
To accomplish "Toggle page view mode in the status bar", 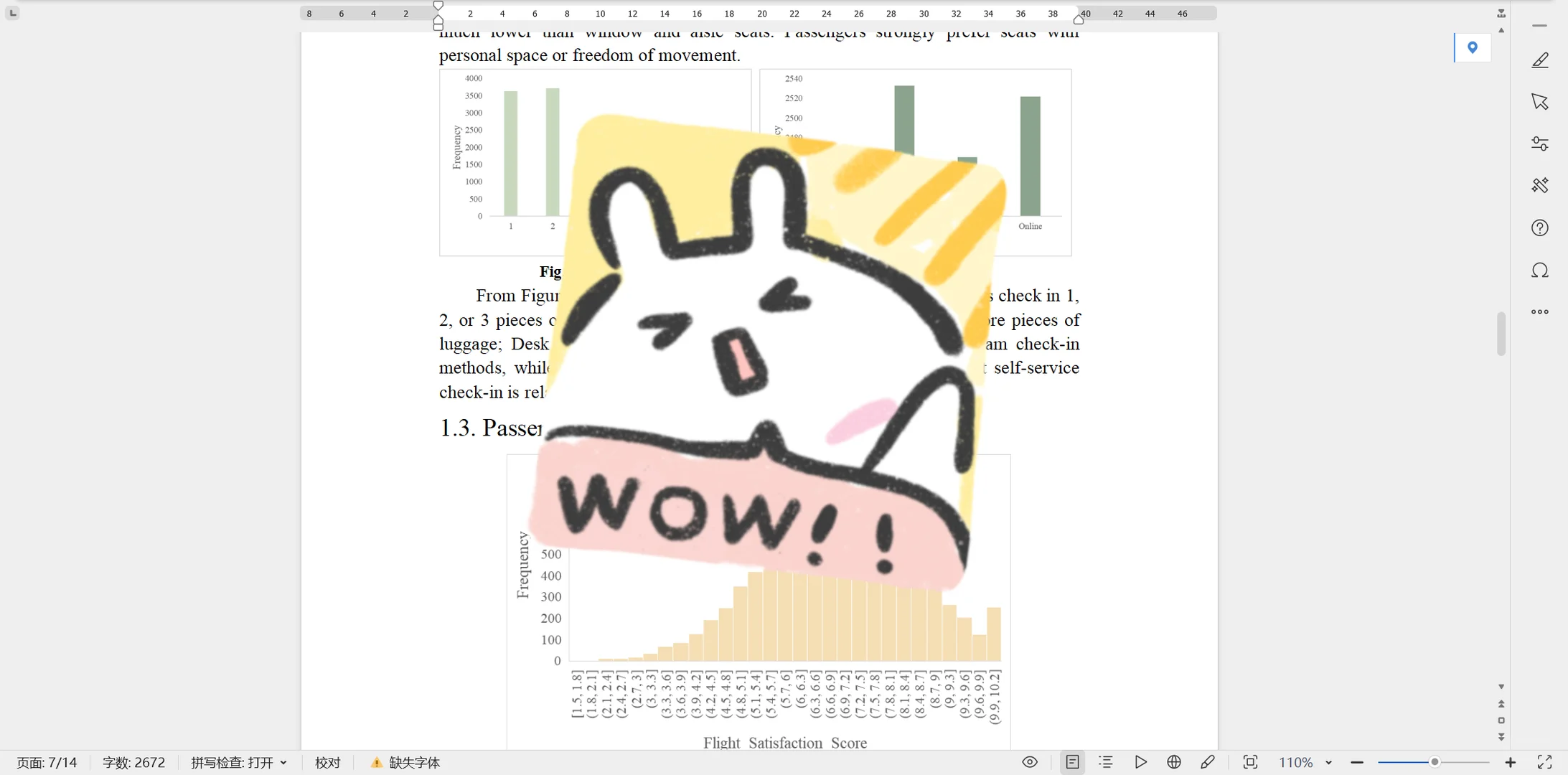I will tap(1072, 762).
